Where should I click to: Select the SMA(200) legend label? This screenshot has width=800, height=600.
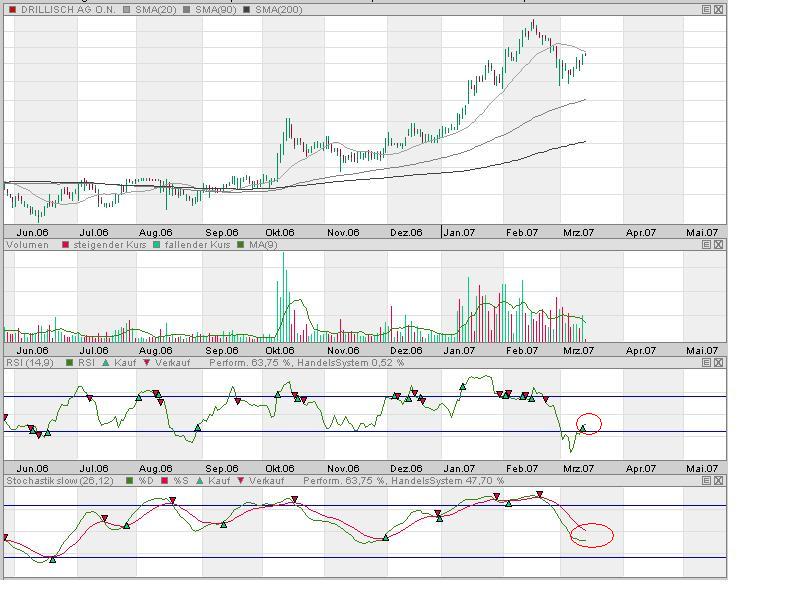click(279, 10)
